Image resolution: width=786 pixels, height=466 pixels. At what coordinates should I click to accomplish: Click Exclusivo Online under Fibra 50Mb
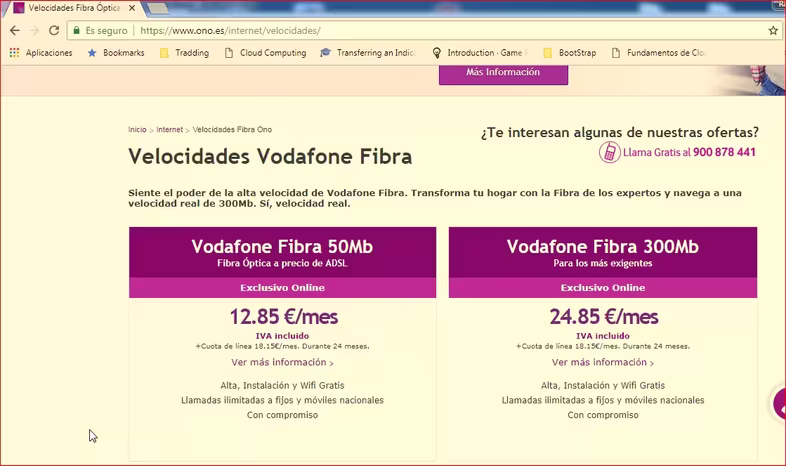pyautogui.click(x=282, y=288)
